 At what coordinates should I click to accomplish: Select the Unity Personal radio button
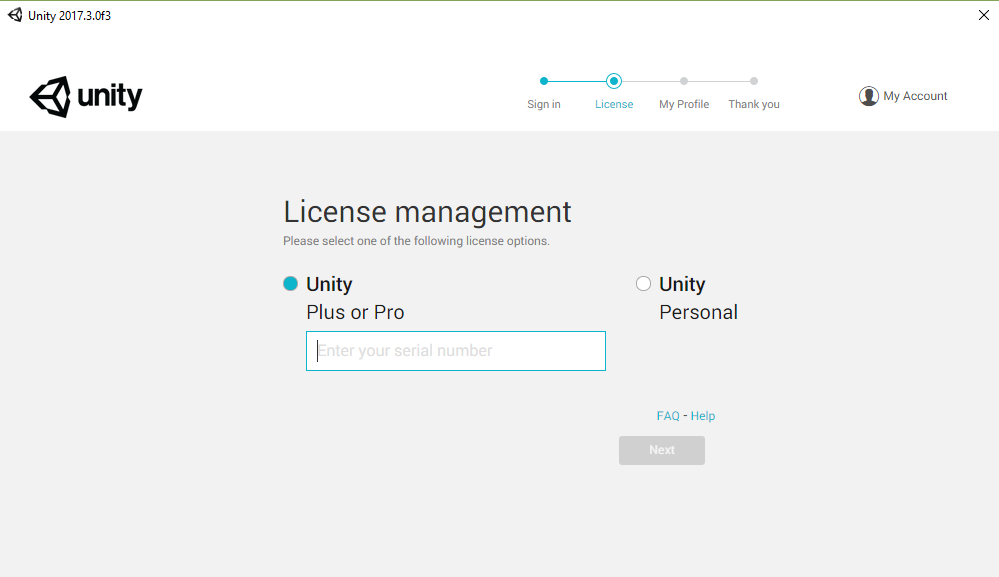pos(643,283)
